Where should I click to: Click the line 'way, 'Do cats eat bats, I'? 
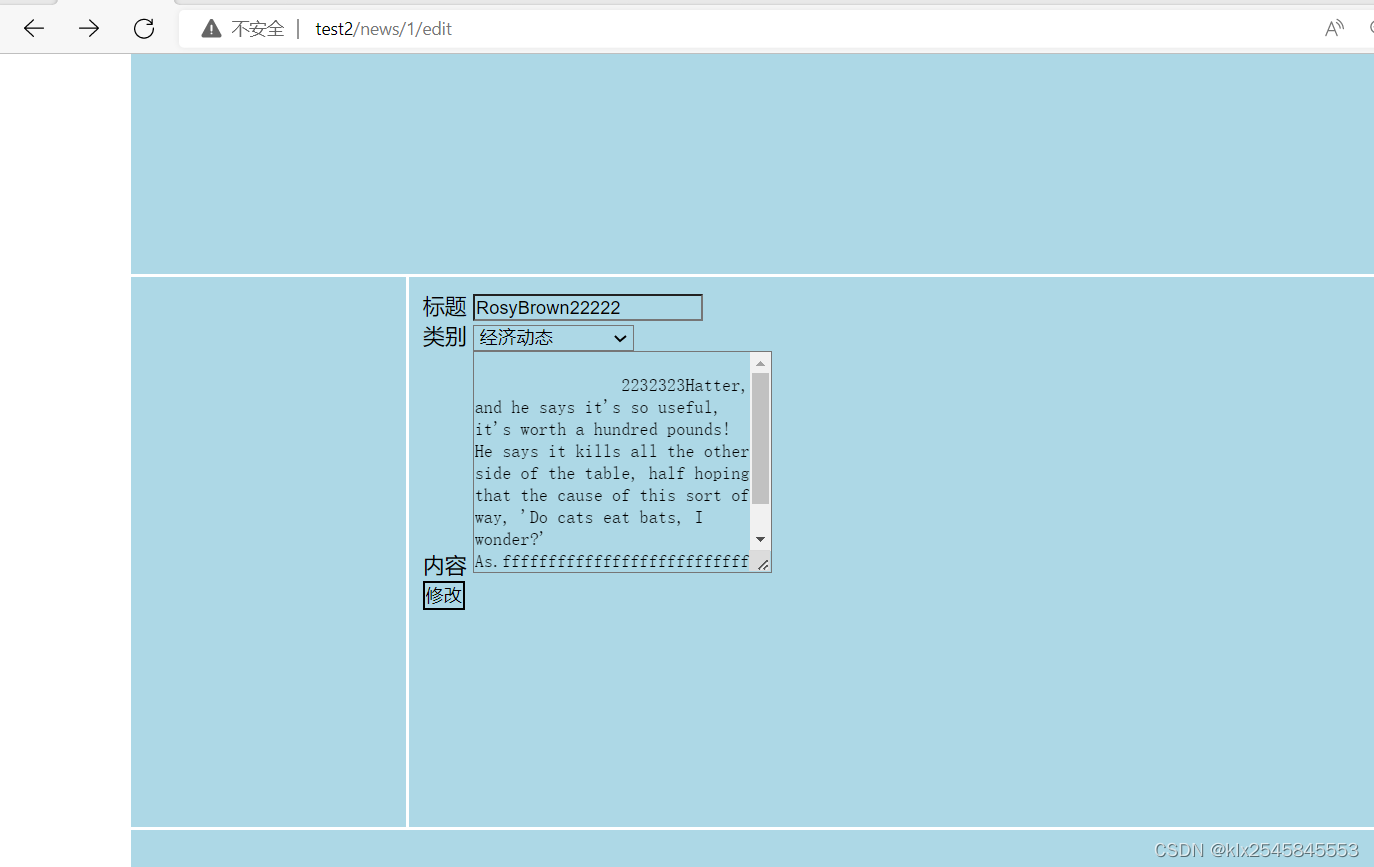(589, 518)
